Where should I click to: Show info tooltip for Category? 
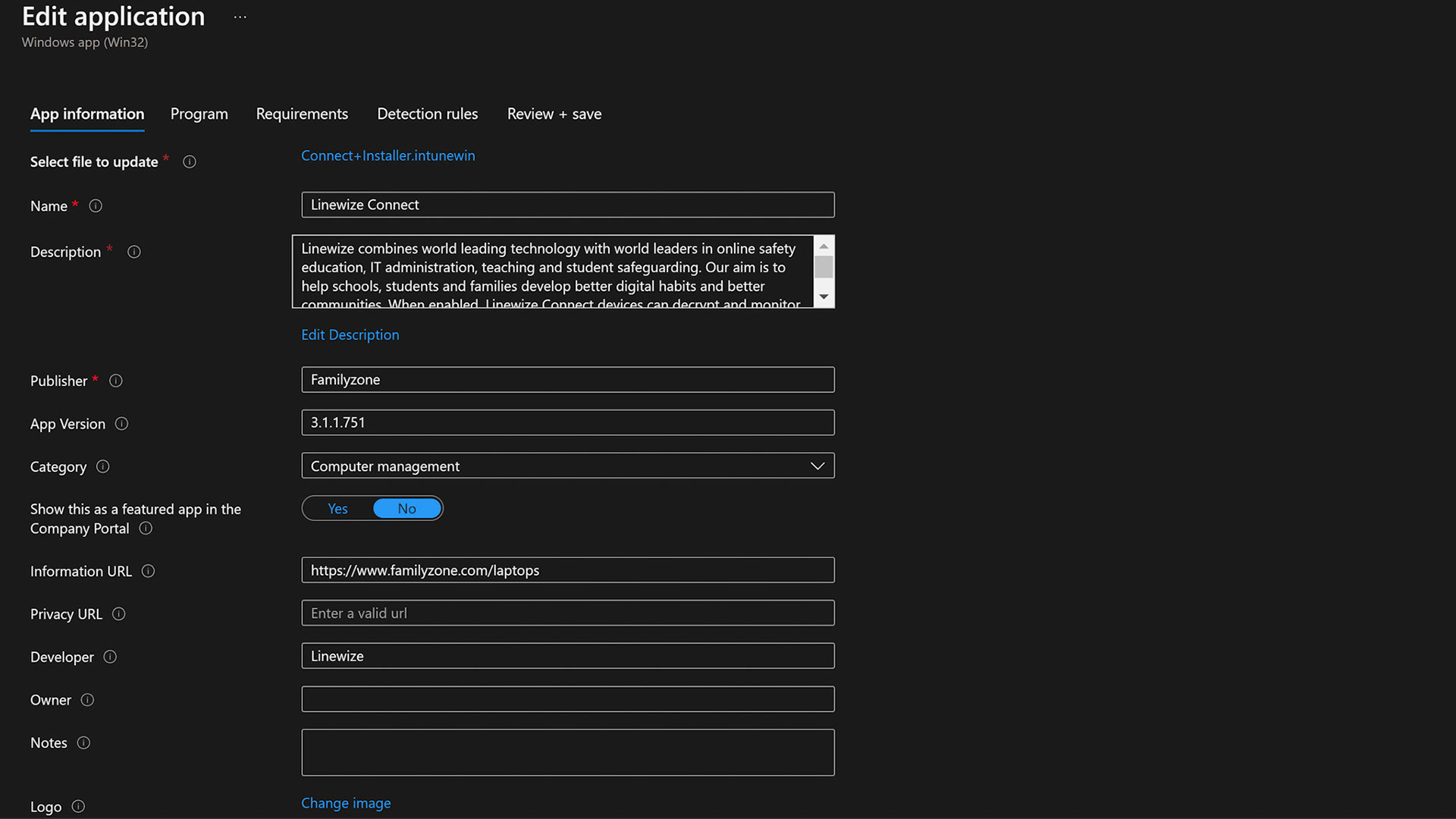103,466
